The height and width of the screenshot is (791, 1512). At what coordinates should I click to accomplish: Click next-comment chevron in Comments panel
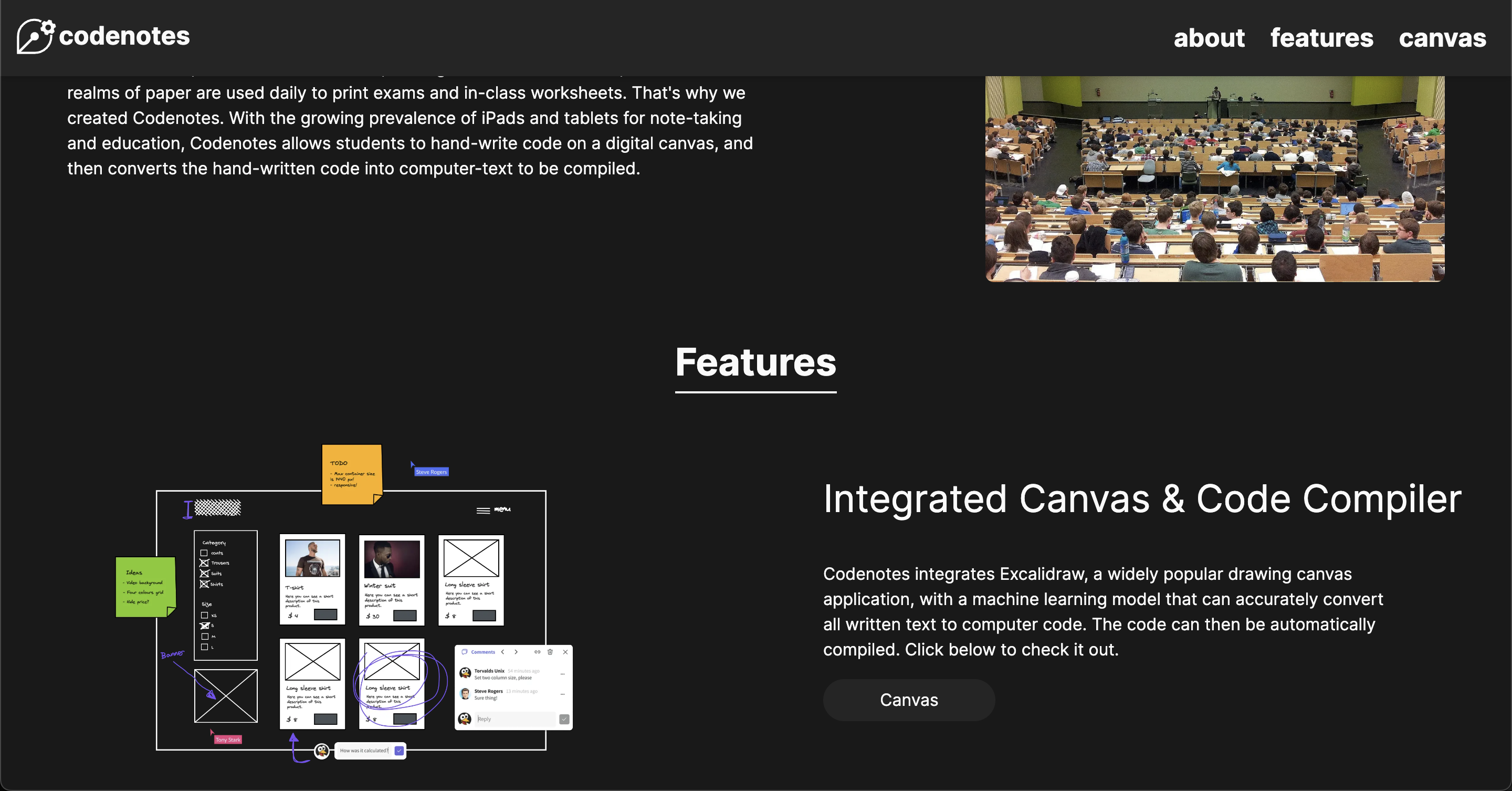(516, 652)
